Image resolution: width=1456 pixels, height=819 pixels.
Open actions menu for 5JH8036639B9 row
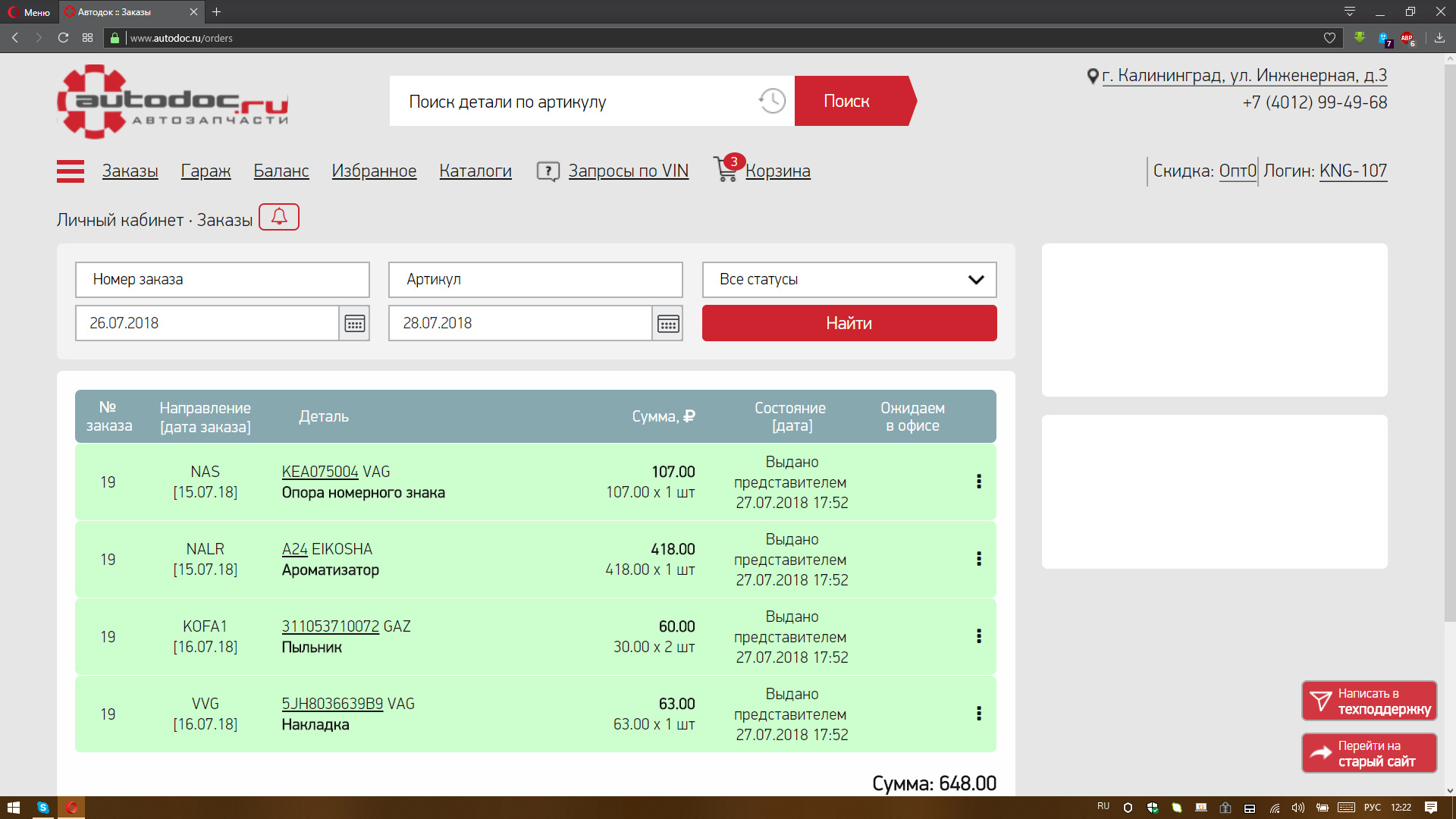pos(979,714)
